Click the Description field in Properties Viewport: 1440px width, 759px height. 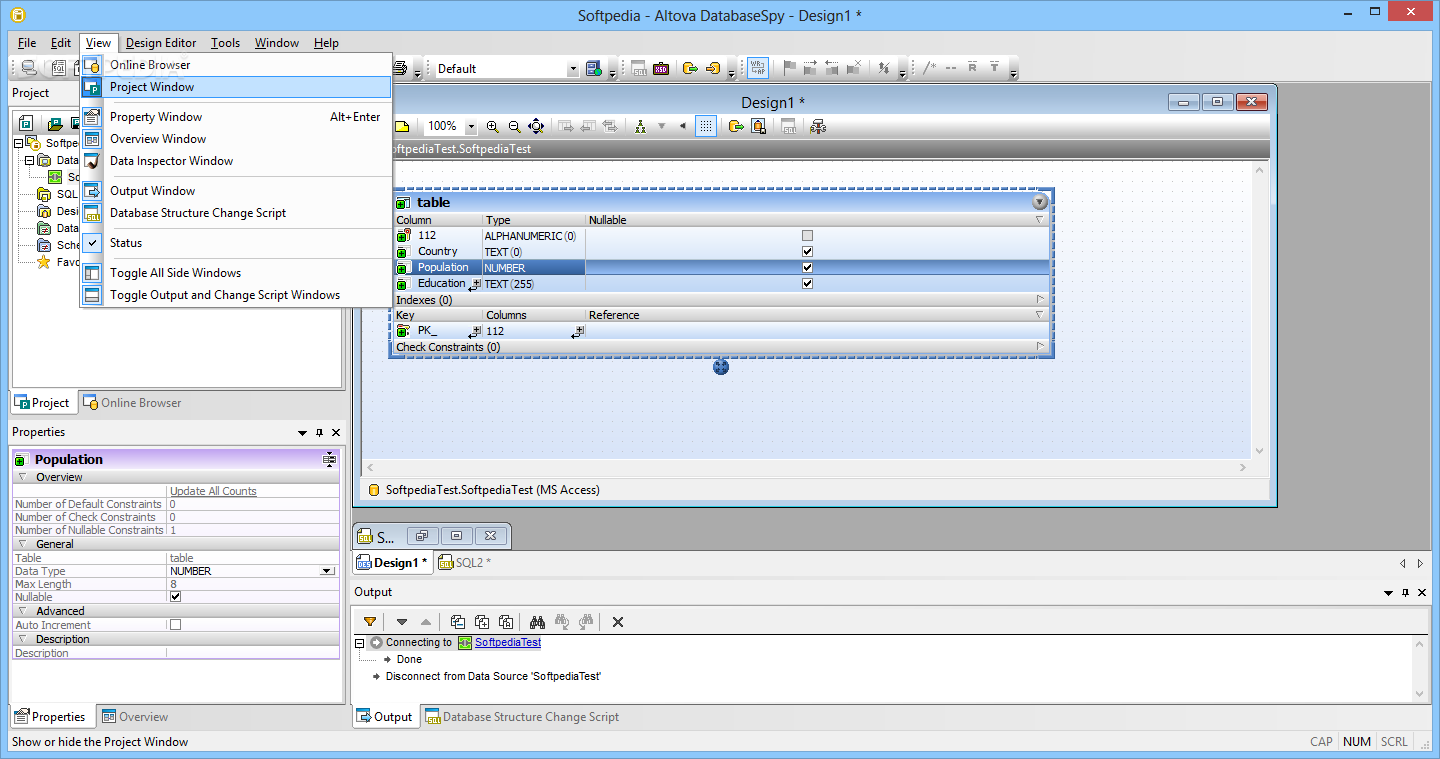point(253,653)
